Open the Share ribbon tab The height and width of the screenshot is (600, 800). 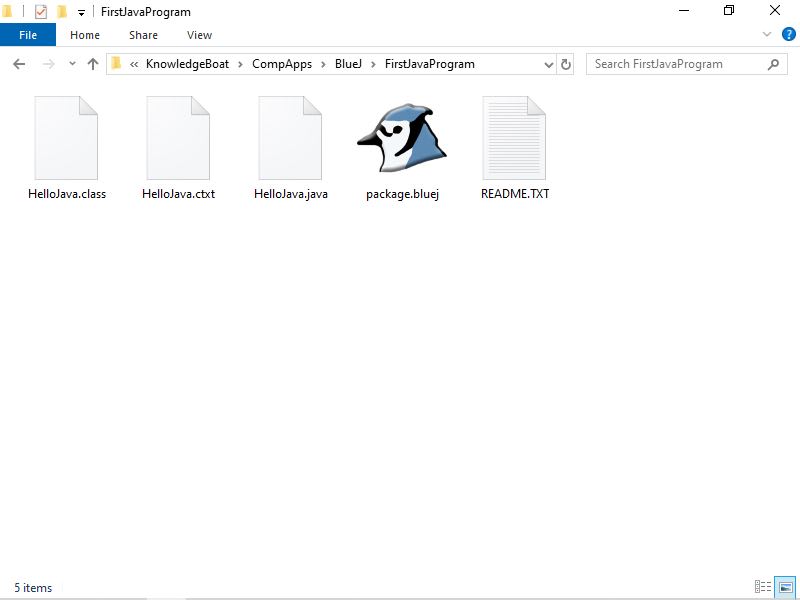[x=143, y=35]
